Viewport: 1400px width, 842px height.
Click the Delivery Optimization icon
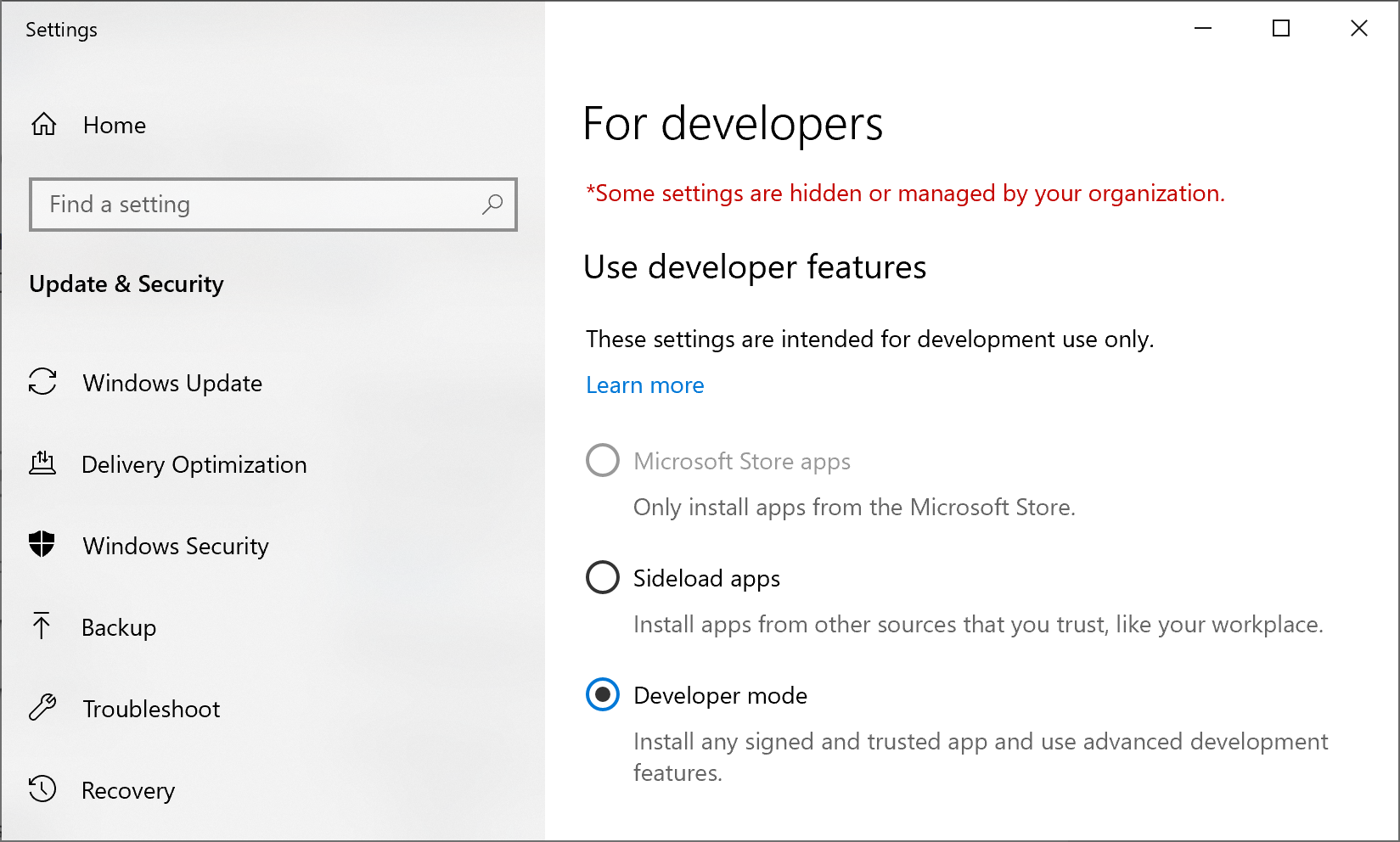tap(42, 463)
